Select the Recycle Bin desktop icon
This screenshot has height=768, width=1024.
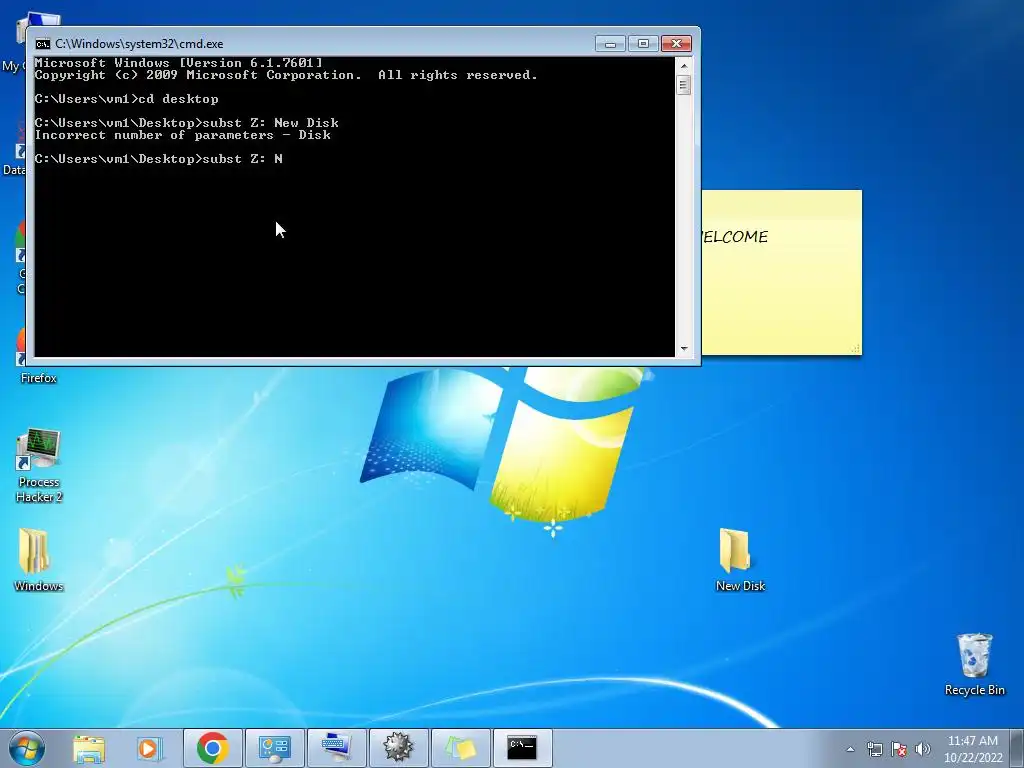[x=974, y=665]
